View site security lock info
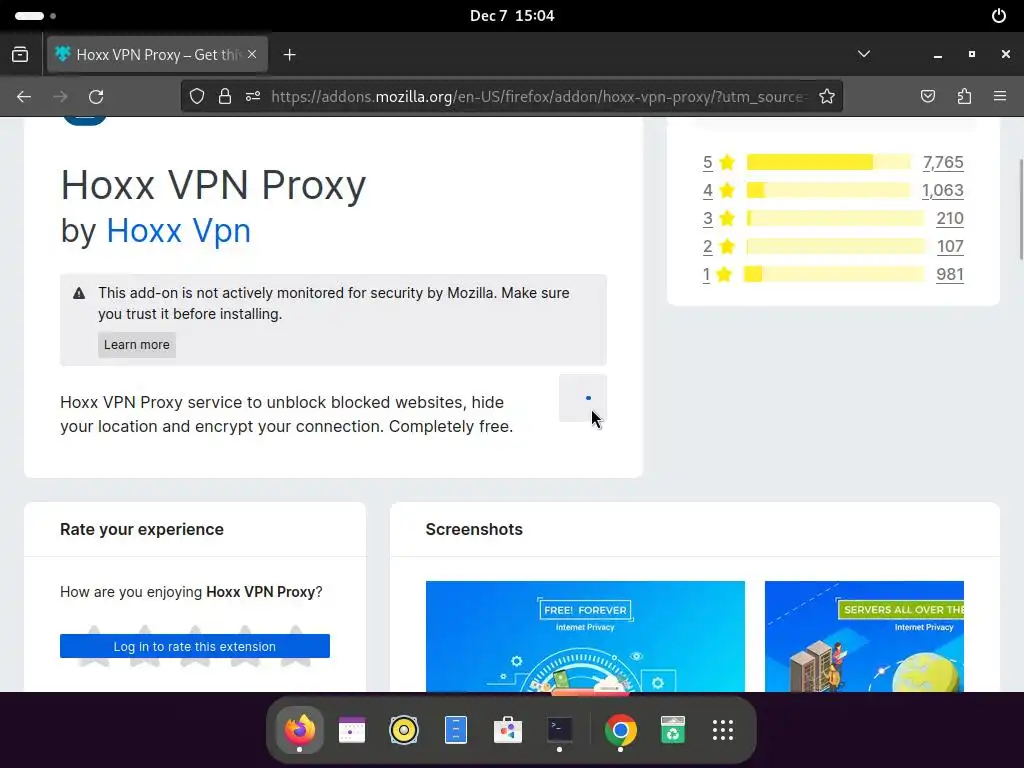The width and height of the screenshot is (1024, 768). pyautogui.click(x=225, y=97)
